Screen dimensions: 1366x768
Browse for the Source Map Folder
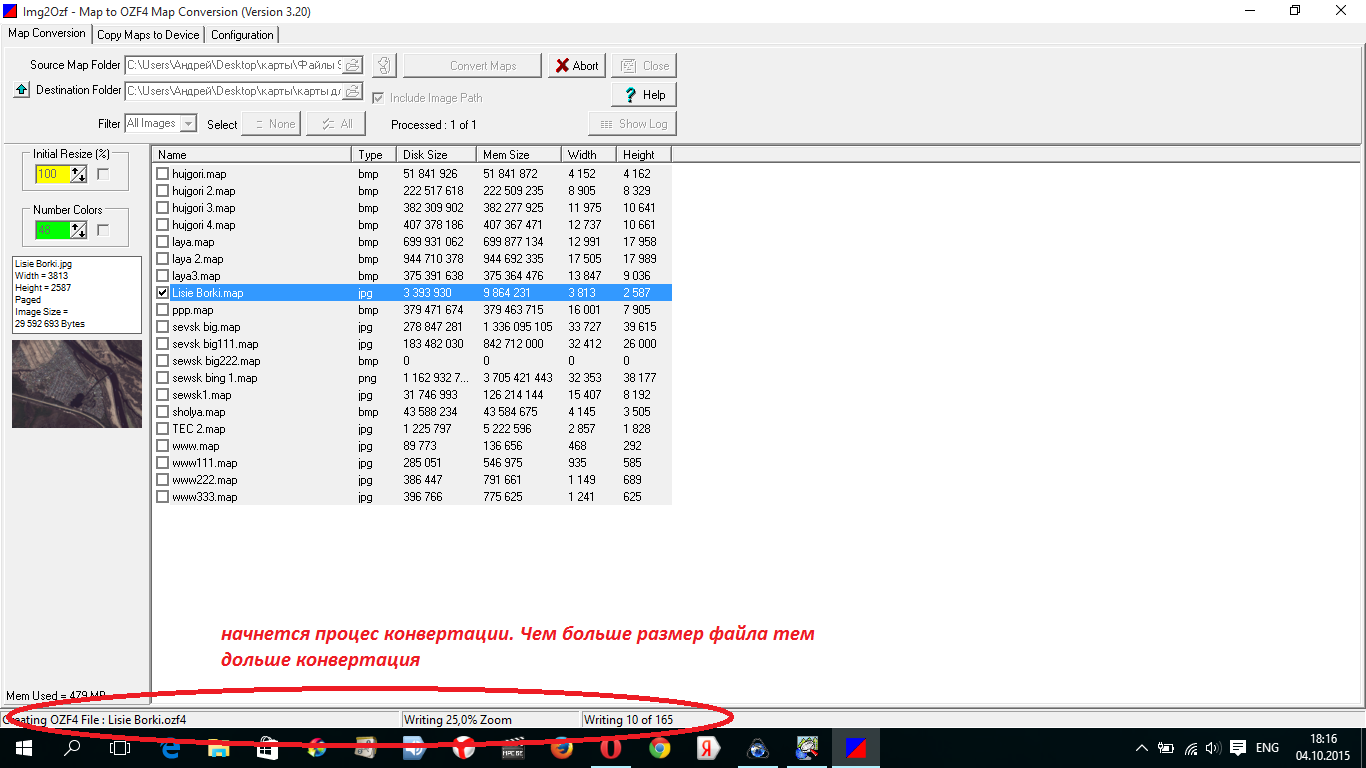pyautogui.click(x=353, y=66)
